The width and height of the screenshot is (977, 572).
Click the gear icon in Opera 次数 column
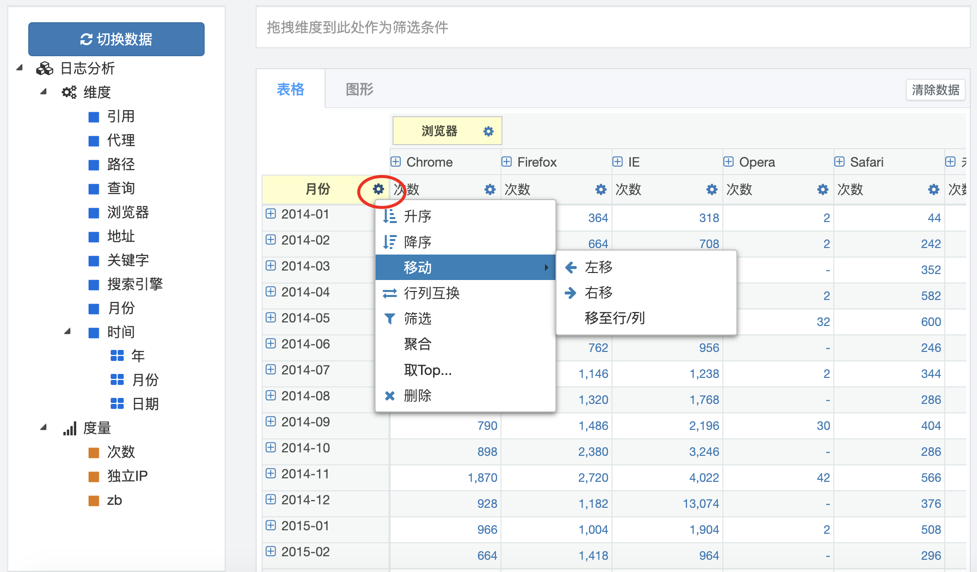tap(822, 190)
